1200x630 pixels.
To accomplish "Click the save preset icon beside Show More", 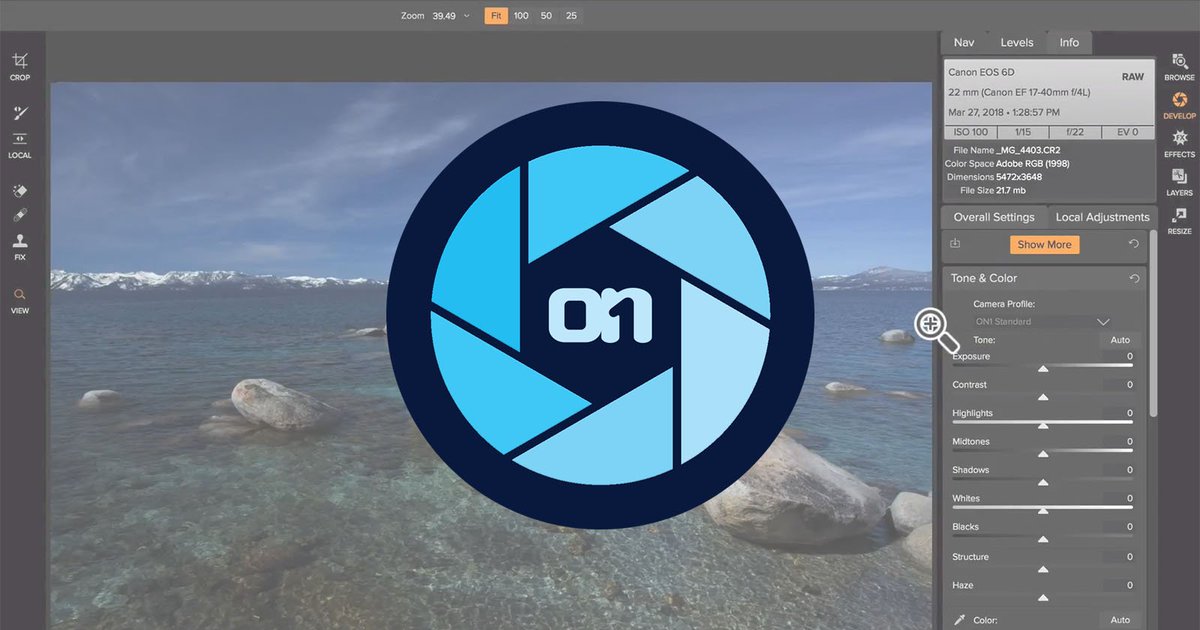I will tap(955, 243).
